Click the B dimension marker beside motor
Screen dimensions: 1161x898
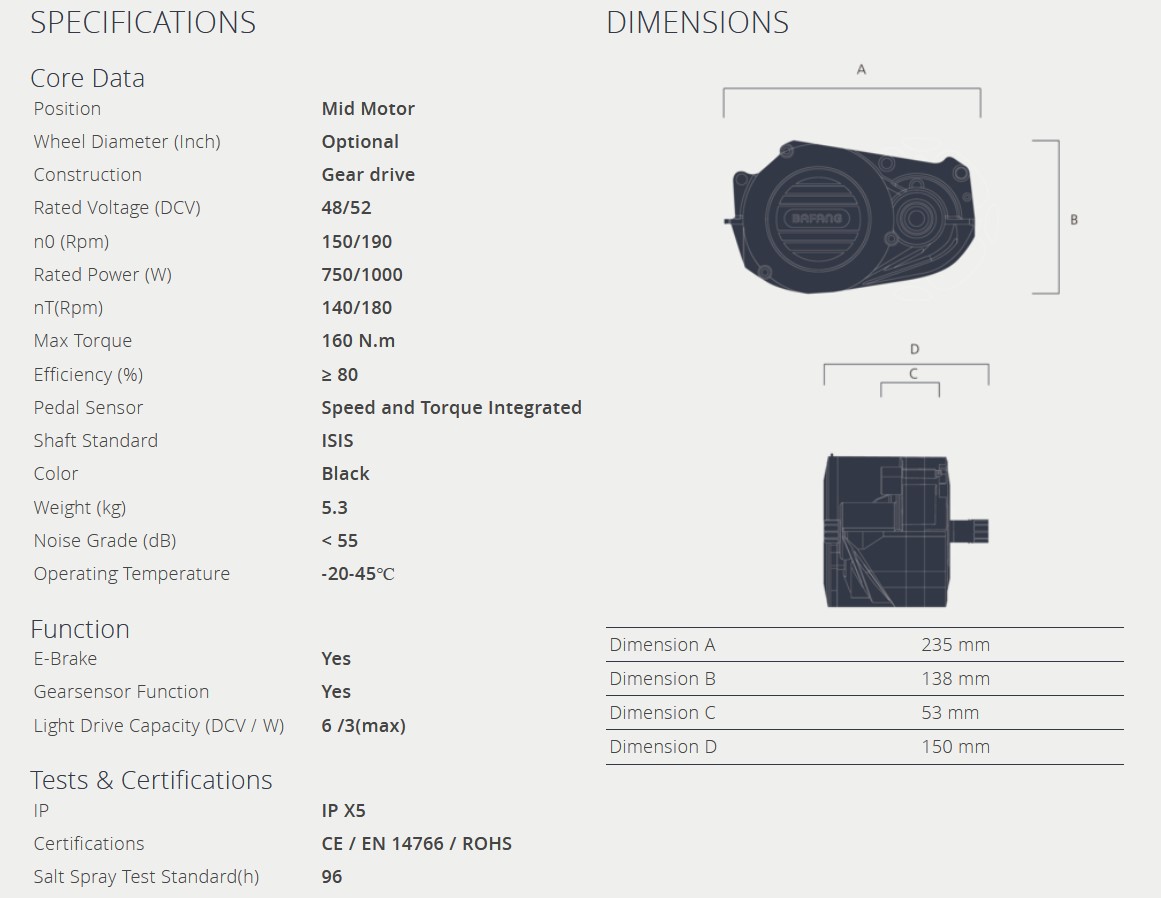click(x=1074, y=220)
